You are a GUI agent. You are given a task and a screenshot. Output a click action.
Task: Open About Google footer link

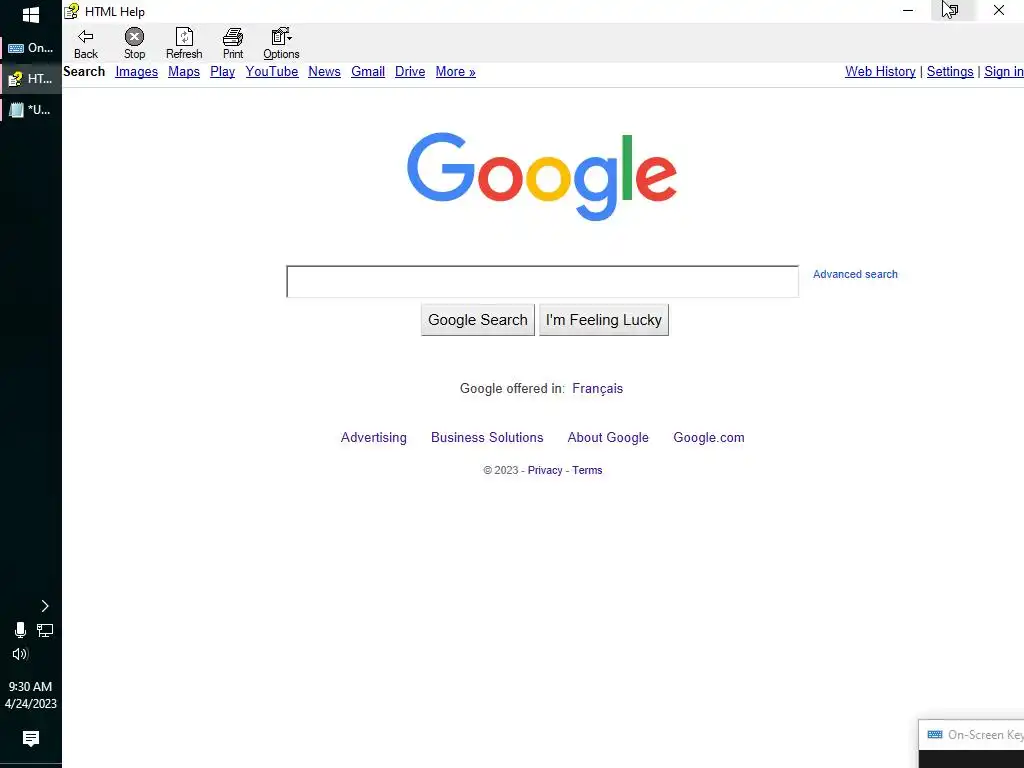[x=608, y=438]
